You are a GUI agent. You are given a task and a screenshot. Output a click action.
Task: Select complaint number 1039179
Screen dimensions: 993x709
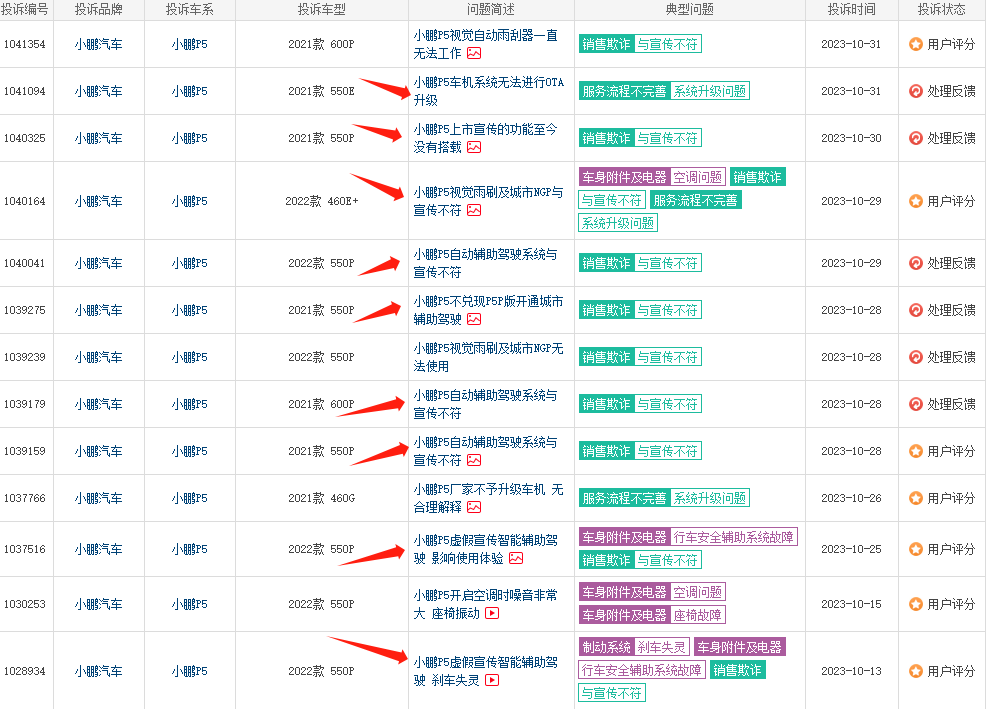pos(25,404)
